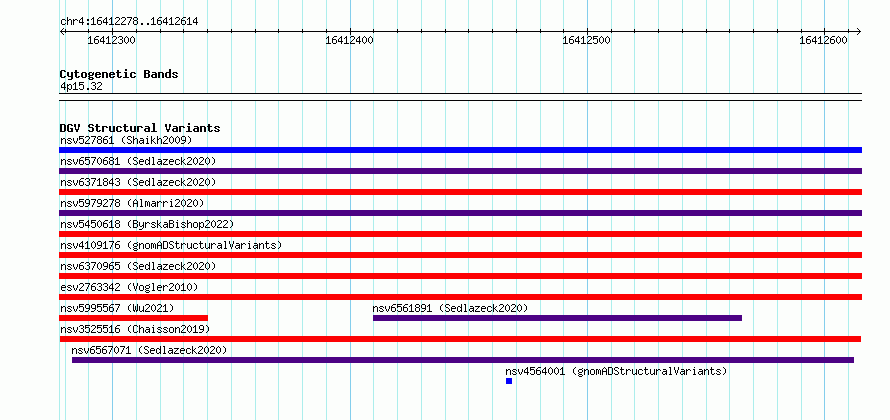Click the chr4:16412278..16412614 coordinates text
890x420 pixels.
129,22
